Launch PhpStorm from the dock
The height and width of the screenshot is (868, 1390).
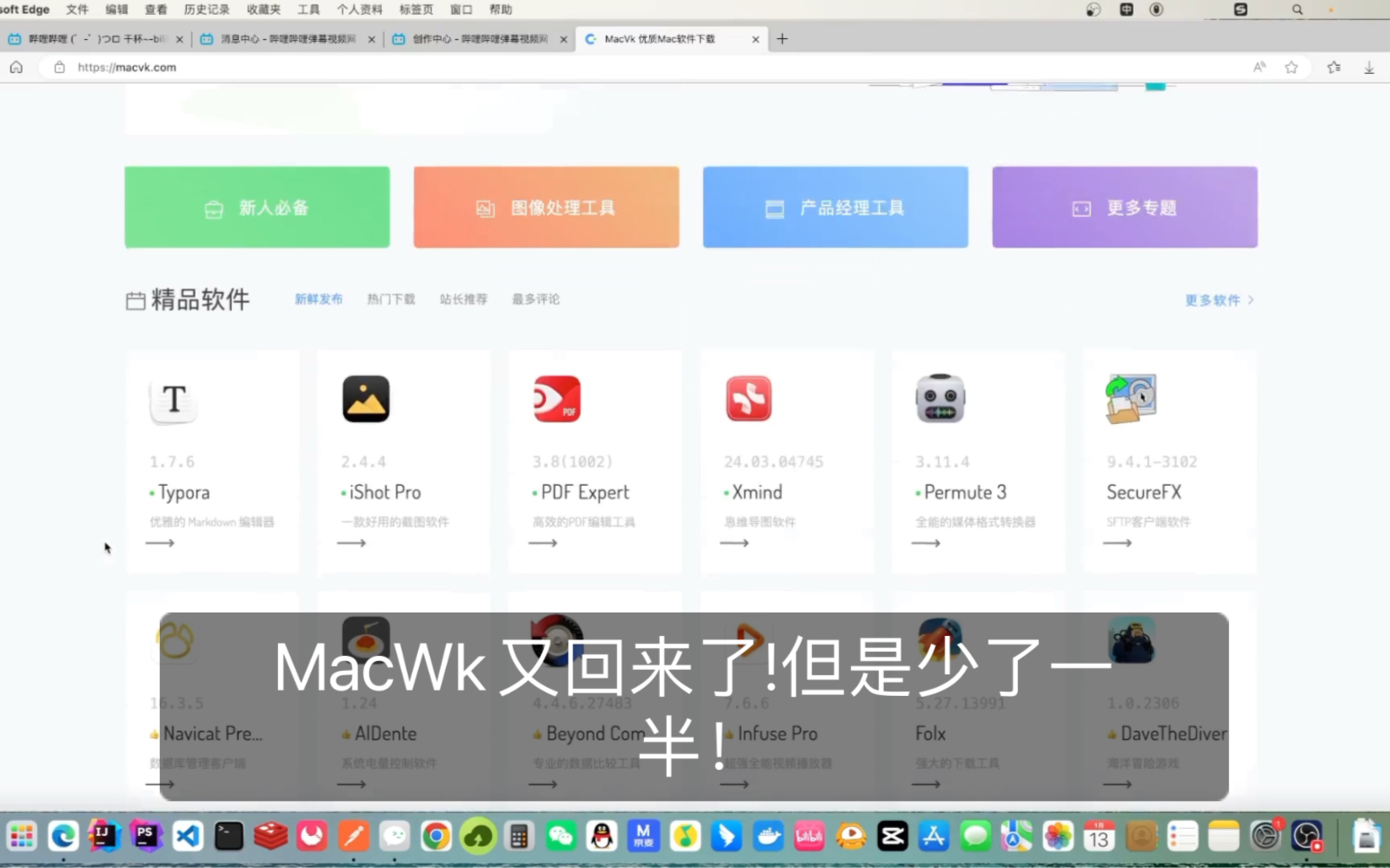pyautogui.click(x=146, y=837)
